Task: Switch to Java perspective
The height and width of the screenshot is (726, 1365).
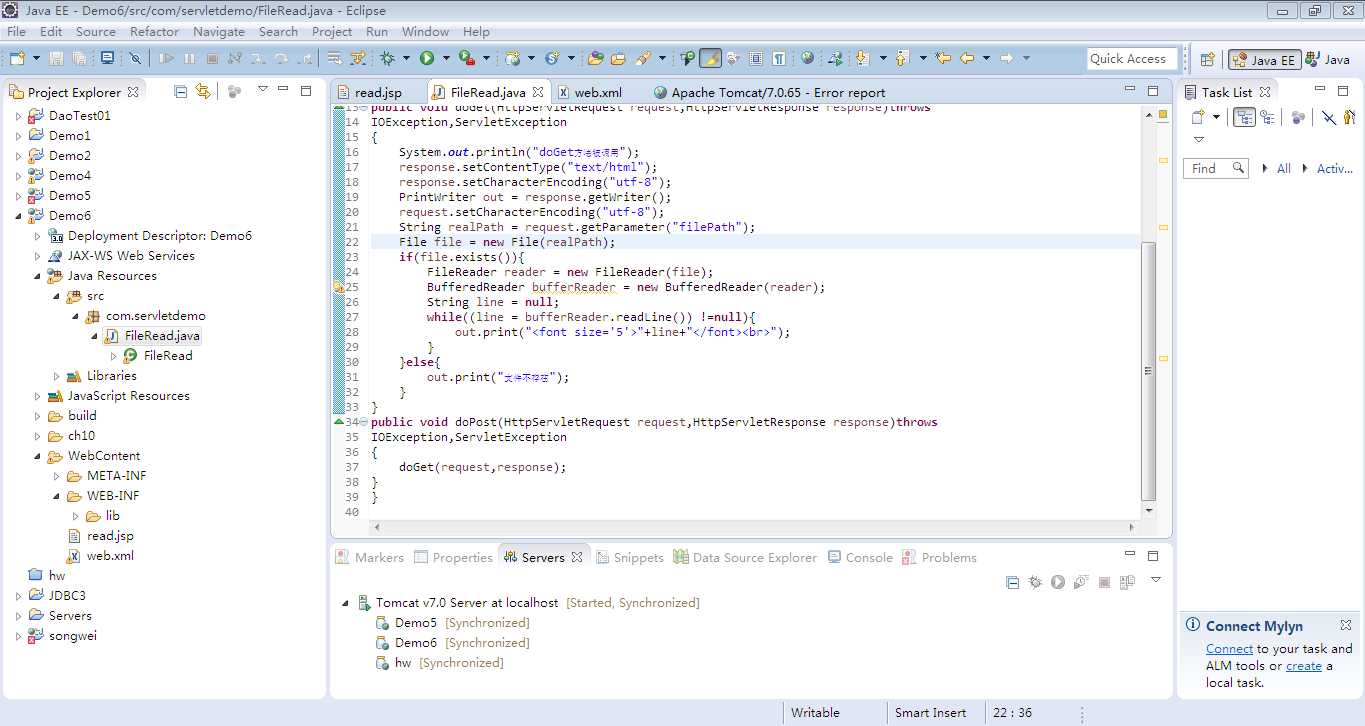Action: tap(1326, 59)
